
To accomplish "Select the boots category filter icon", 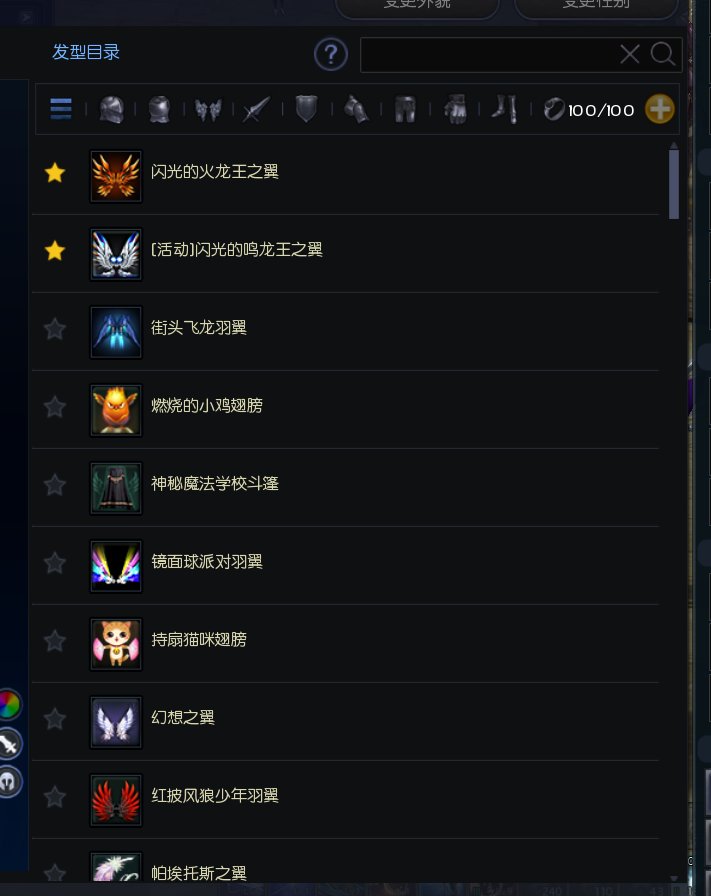I will click(505, 109).
